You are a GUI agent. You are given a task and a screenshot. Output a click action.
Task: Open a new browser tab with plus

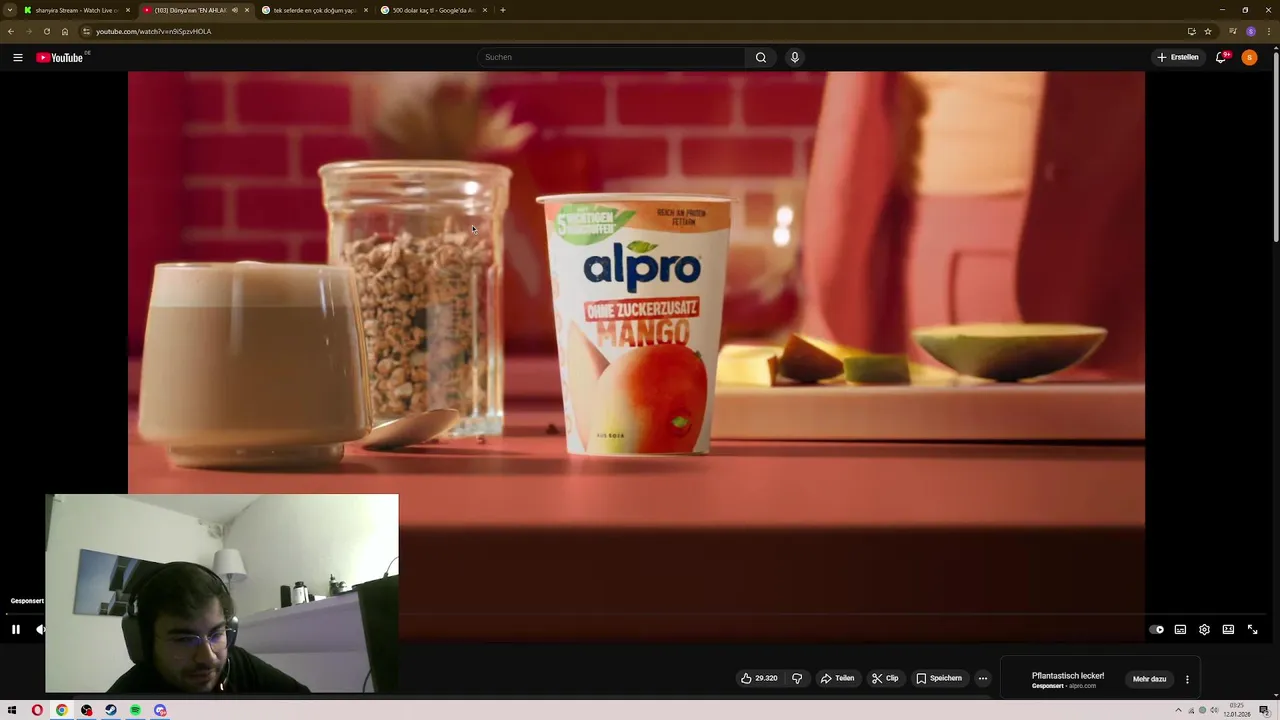502,10
